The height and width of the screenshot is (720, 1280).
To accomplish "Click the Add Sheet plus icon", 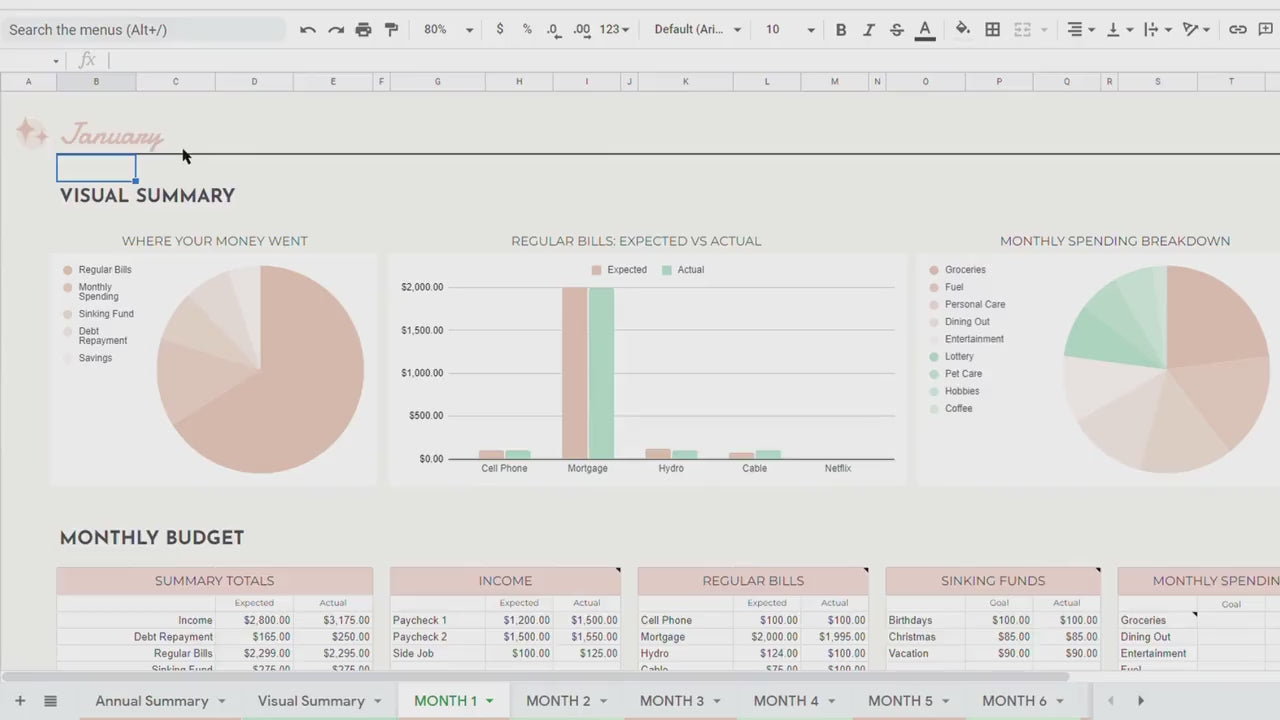I will (20, 701).
